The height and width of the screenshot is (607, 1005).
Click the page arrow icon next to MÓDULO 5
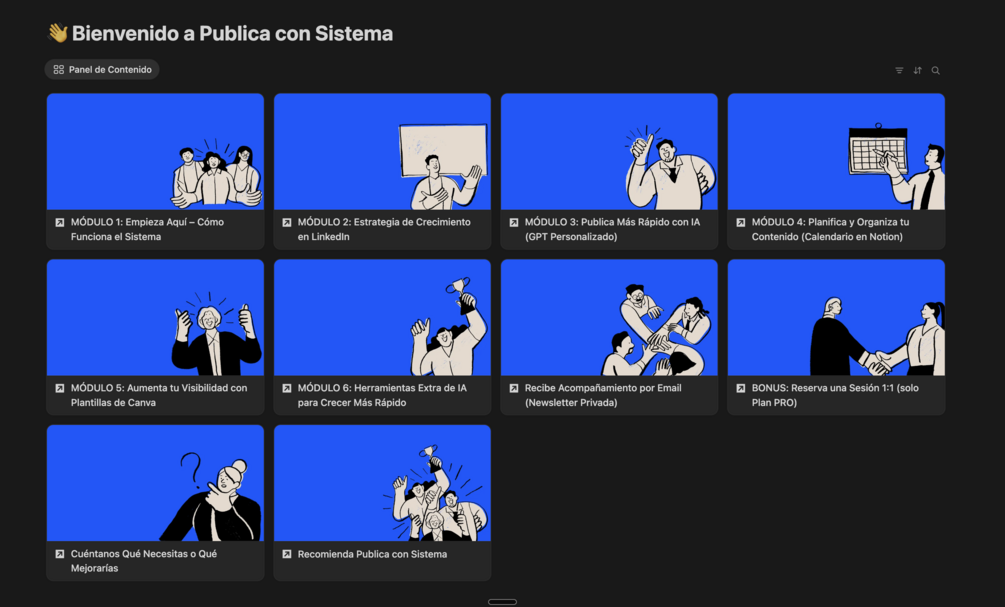60,388
